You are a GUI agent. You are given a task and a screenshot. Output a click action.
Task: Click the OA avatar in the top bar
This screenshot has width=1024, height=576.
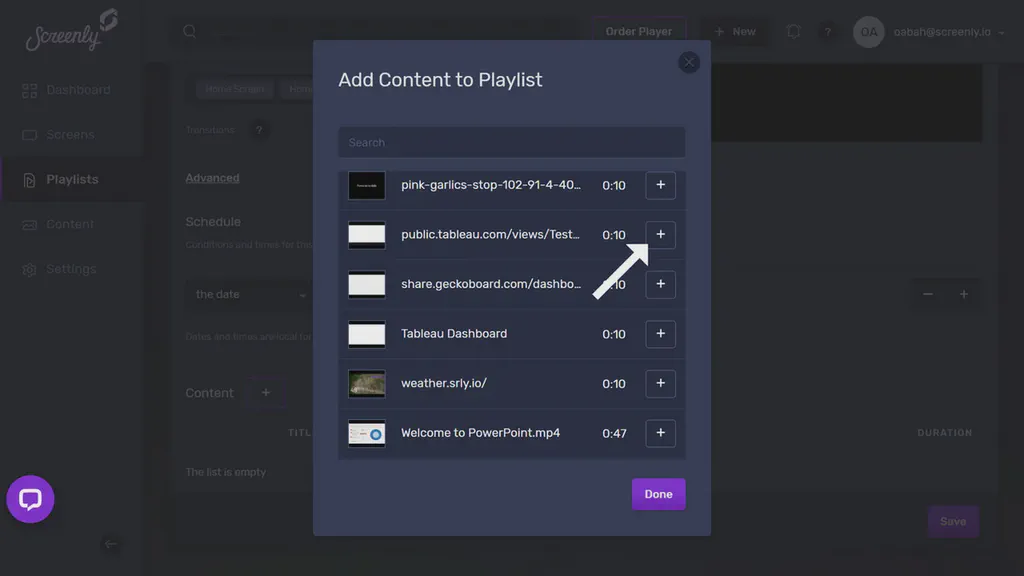(x=868, y=31)
